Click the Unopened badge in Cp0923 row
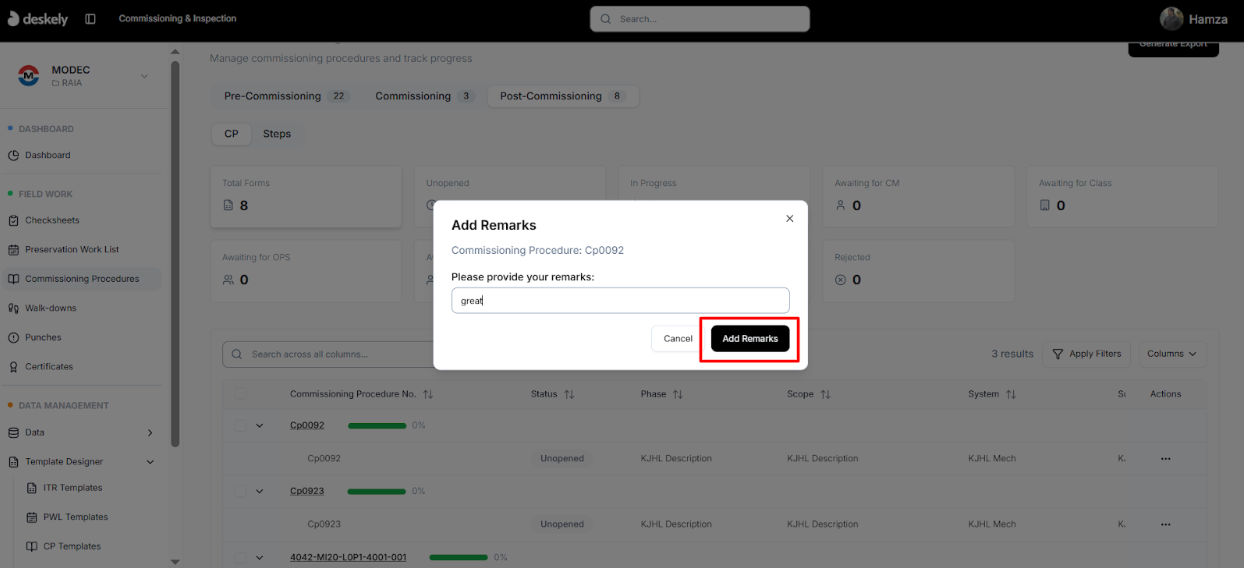 pos(562,524)
